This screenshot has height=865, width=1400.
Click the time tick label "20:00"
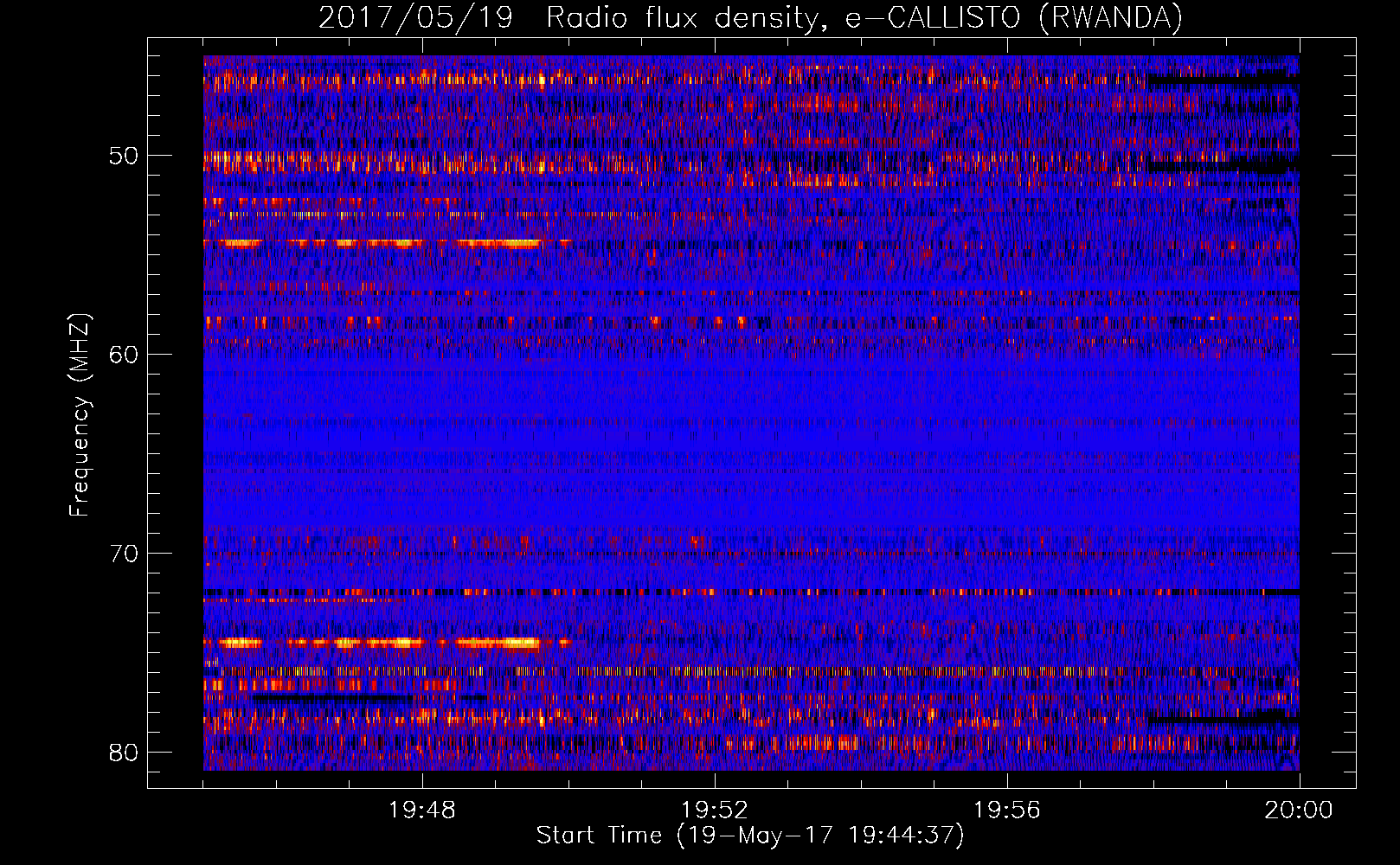(1299, 811)
